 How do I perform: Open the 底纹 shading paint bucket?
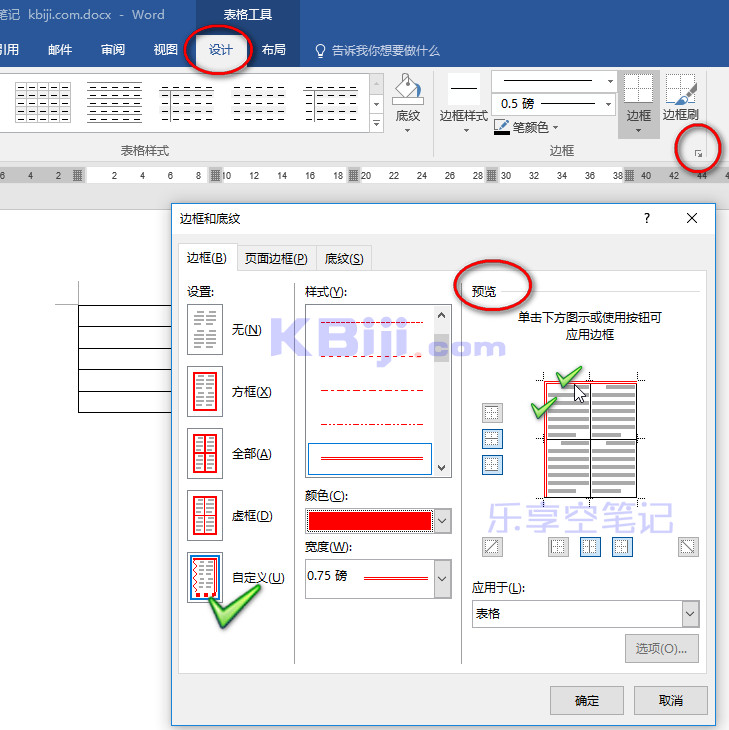(x=408, y=100)
